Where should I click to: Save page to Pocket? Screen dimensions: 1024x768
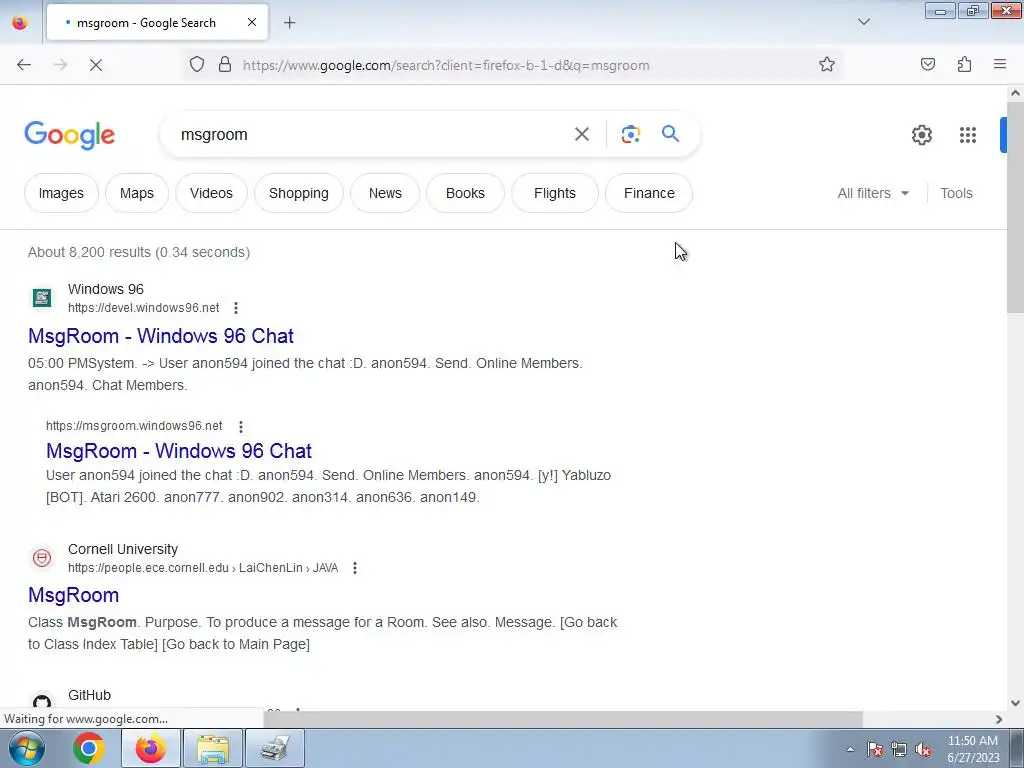pyautogui.click(x=928, y=65)
